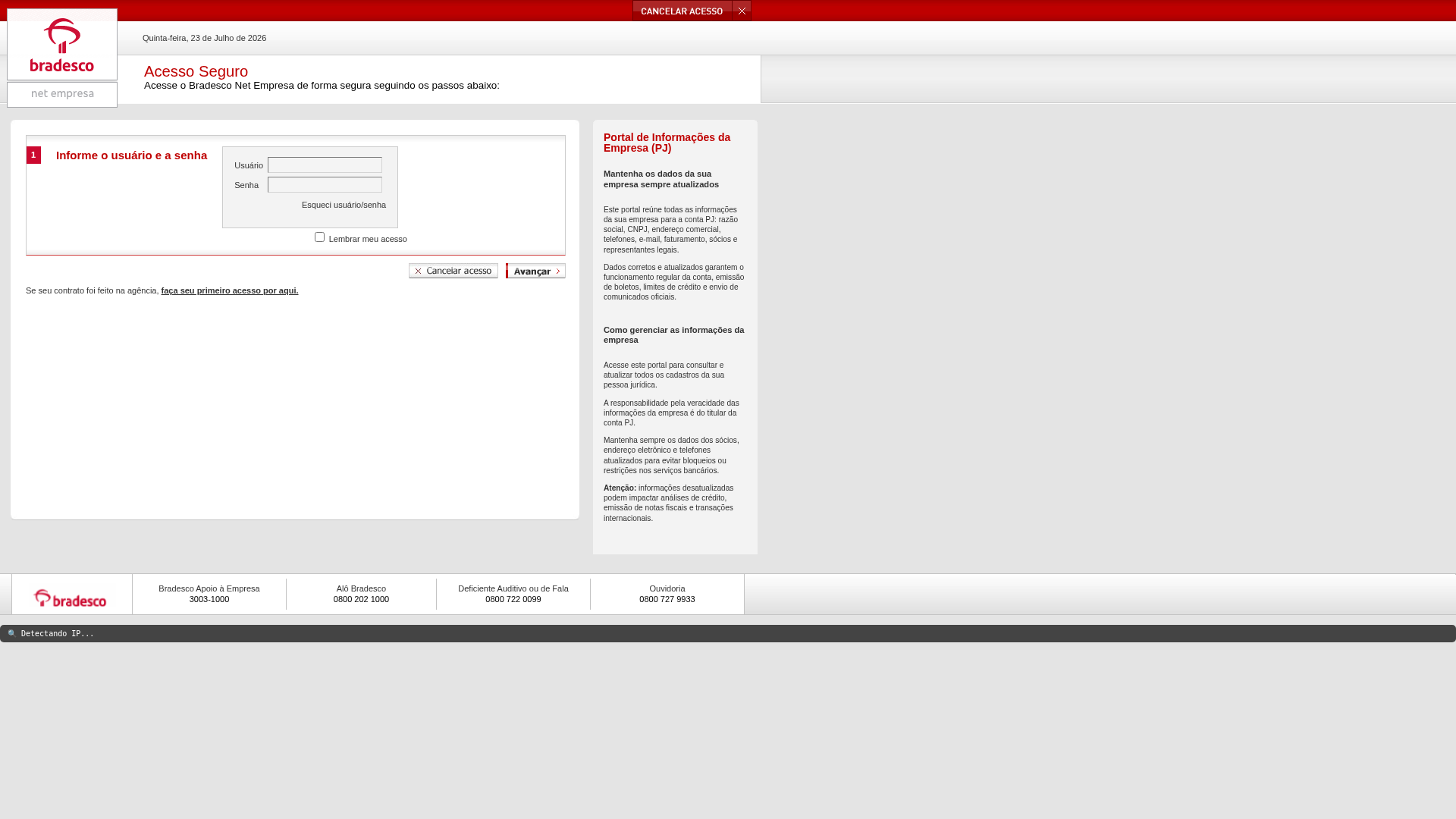
Task: Click the net empresa logo tile
Action: pos(62,95)
